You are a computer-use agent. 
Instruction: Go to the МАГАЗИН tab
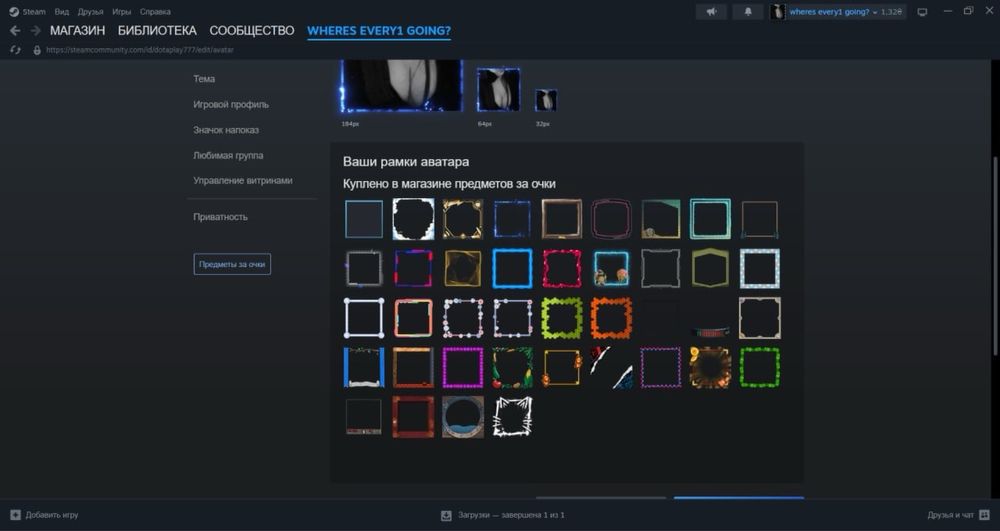pos(77,31)
